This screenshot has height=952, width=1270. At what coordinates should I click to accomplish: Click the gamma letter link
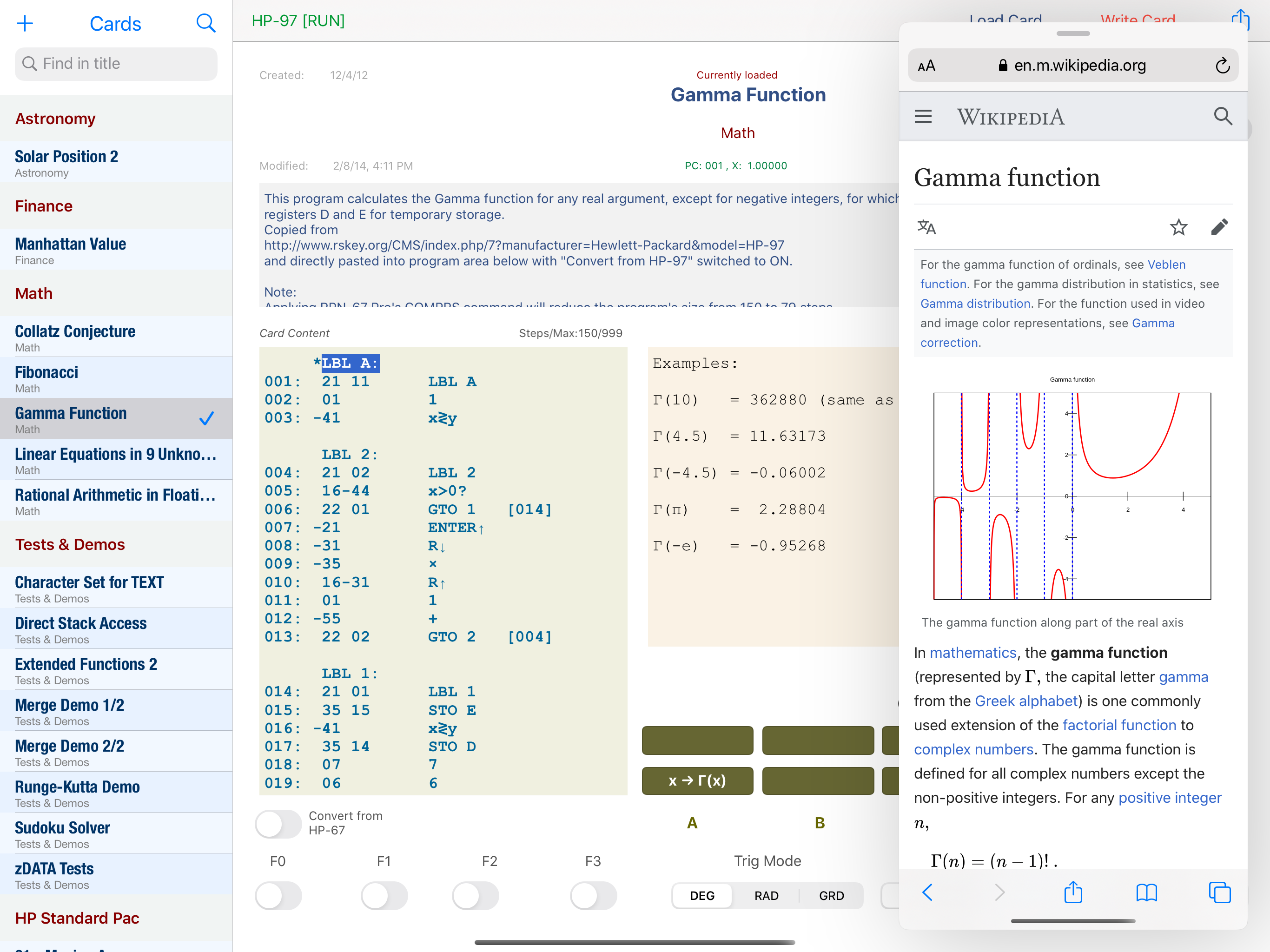point(1184,677)
